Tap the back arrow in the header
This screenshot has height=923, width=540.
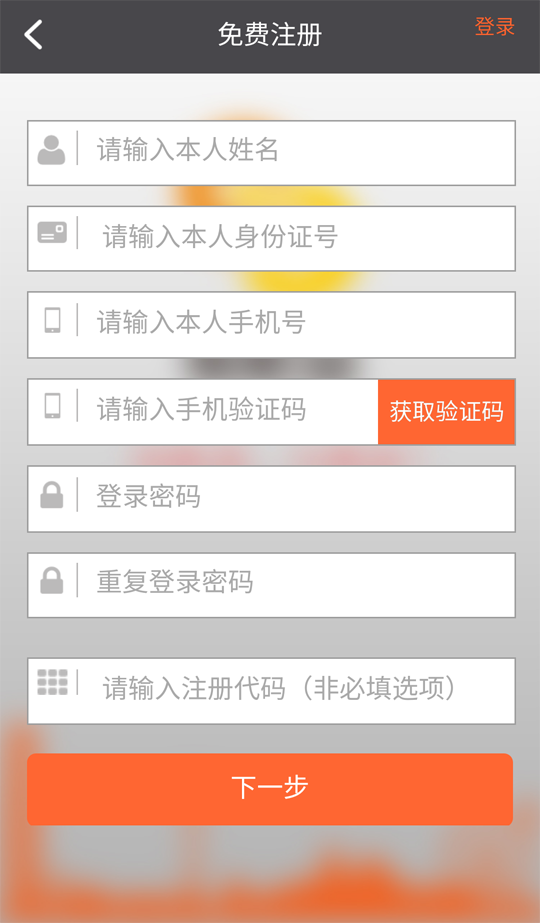pyautogui.click(x=33, y=35)
